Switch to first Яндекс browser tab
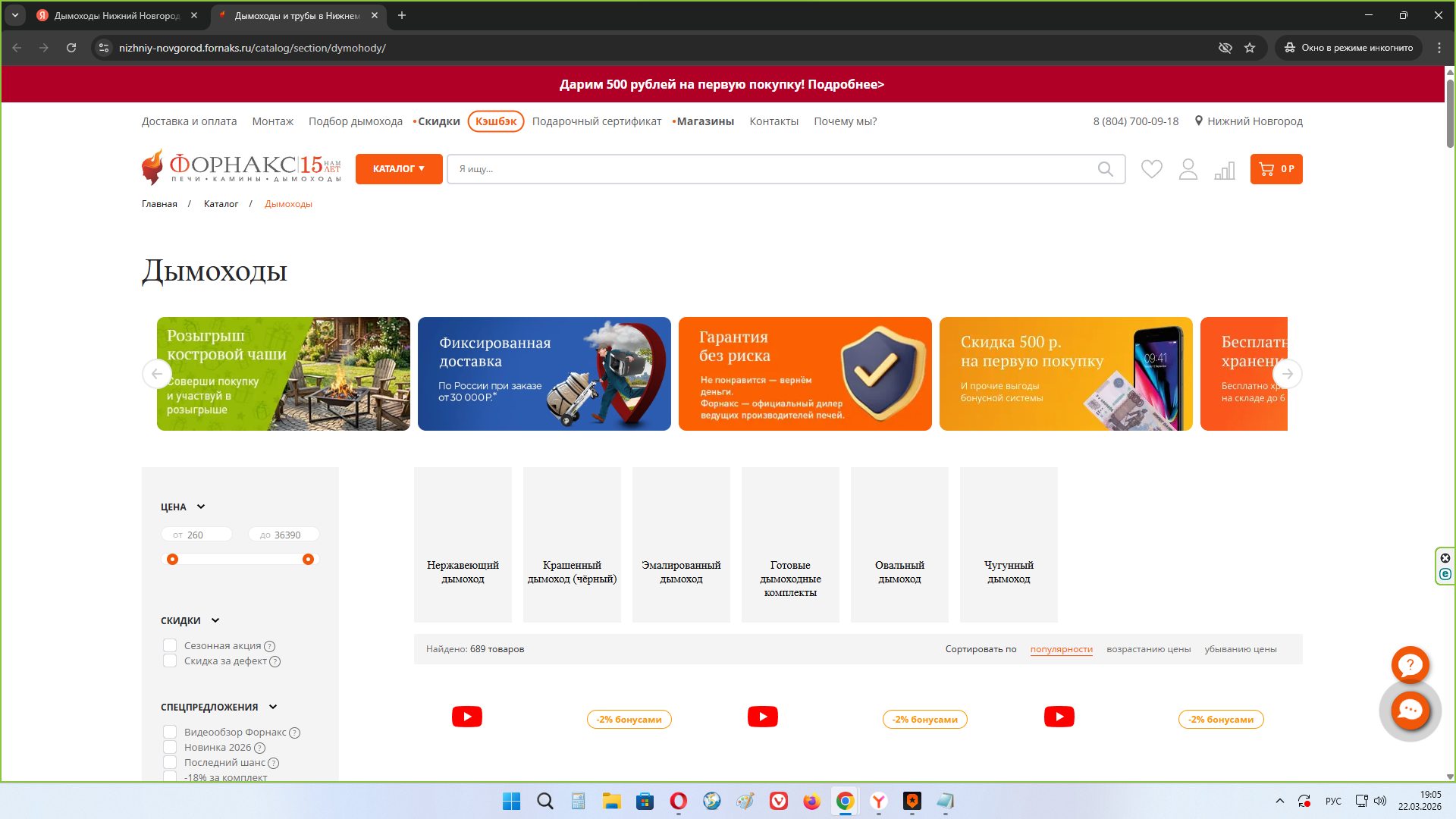Screen dimensions: 1456x819 [115, 15]
